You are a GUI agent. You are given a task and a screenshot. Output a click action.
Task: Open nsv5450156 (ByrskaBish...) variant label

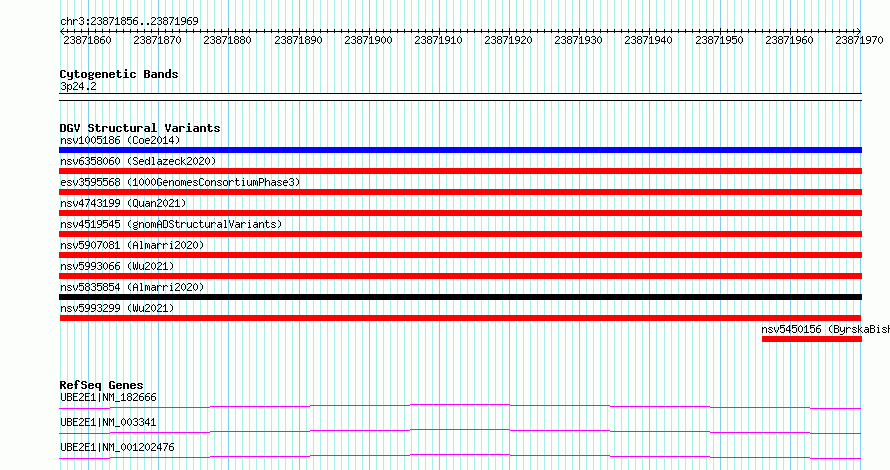(825, 329)
